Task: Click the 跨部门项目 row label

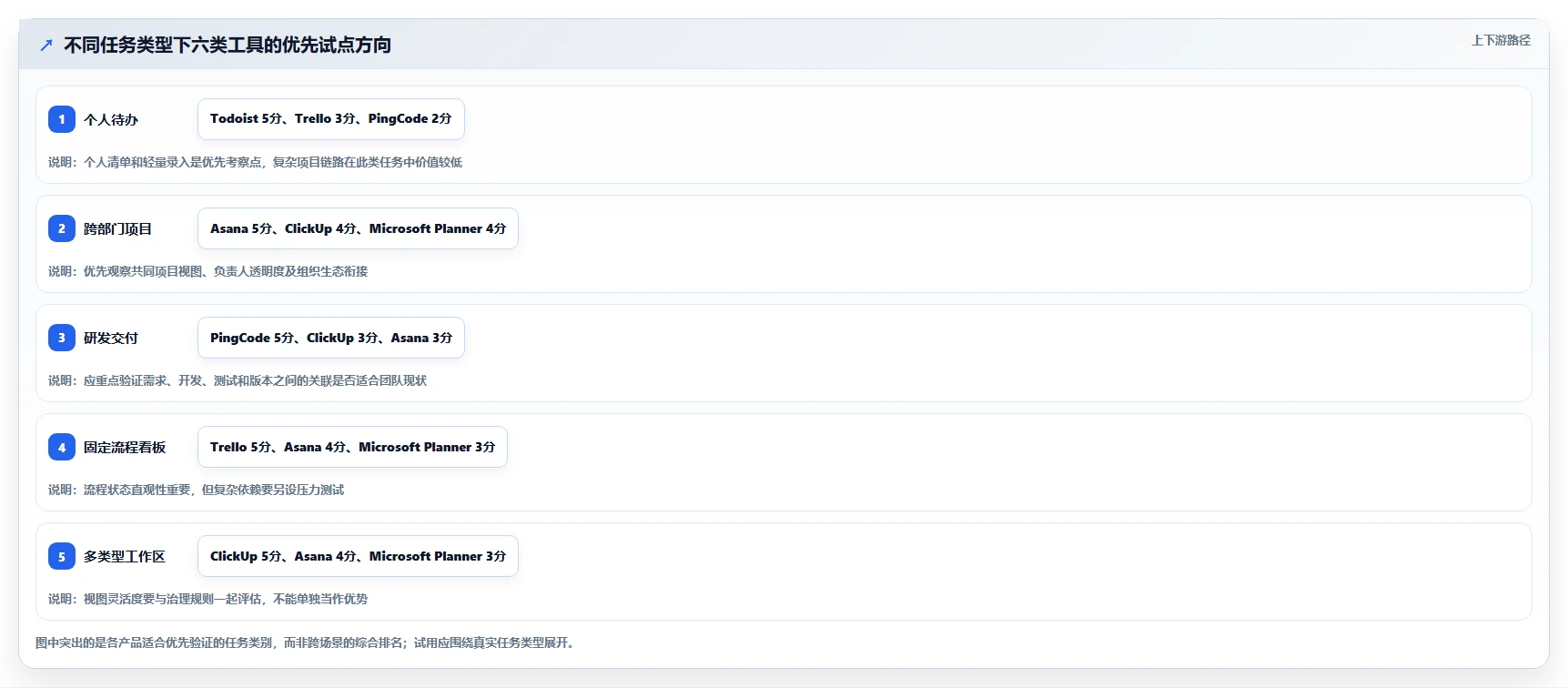Action: pos(117,228)
